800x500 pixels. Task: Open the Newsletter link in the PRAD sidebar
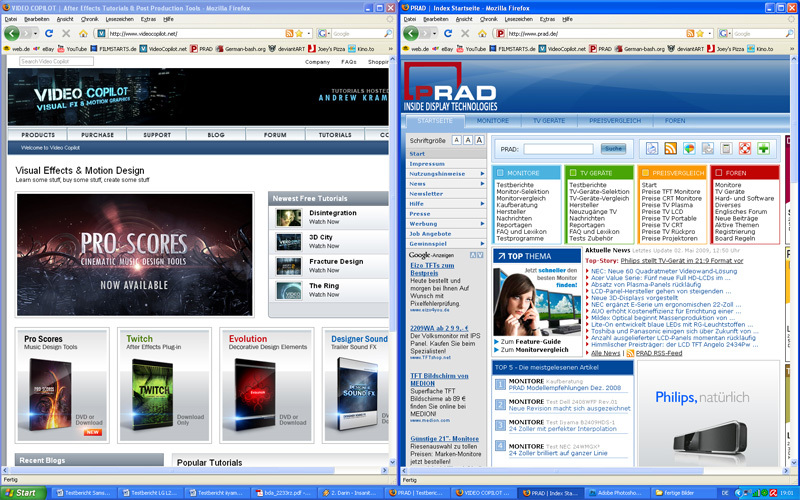coord(426,194)
